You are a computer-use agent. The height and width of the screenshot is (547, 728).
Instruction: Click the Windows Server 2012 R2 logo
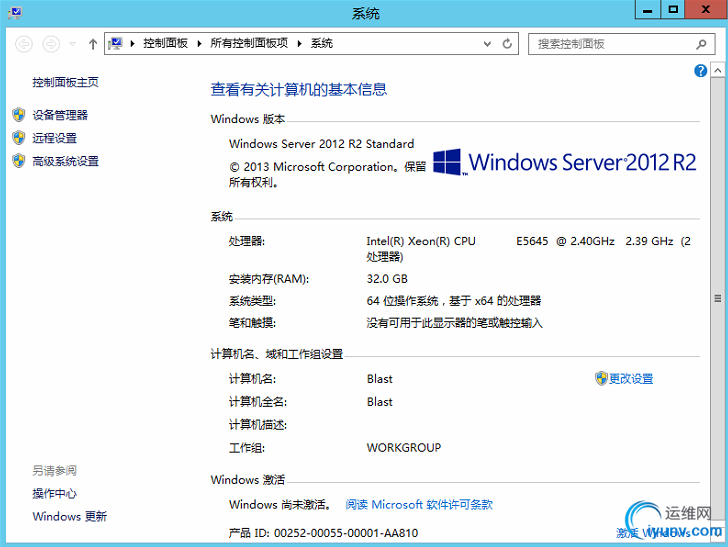pyautogui.click(x=565, y=162)
